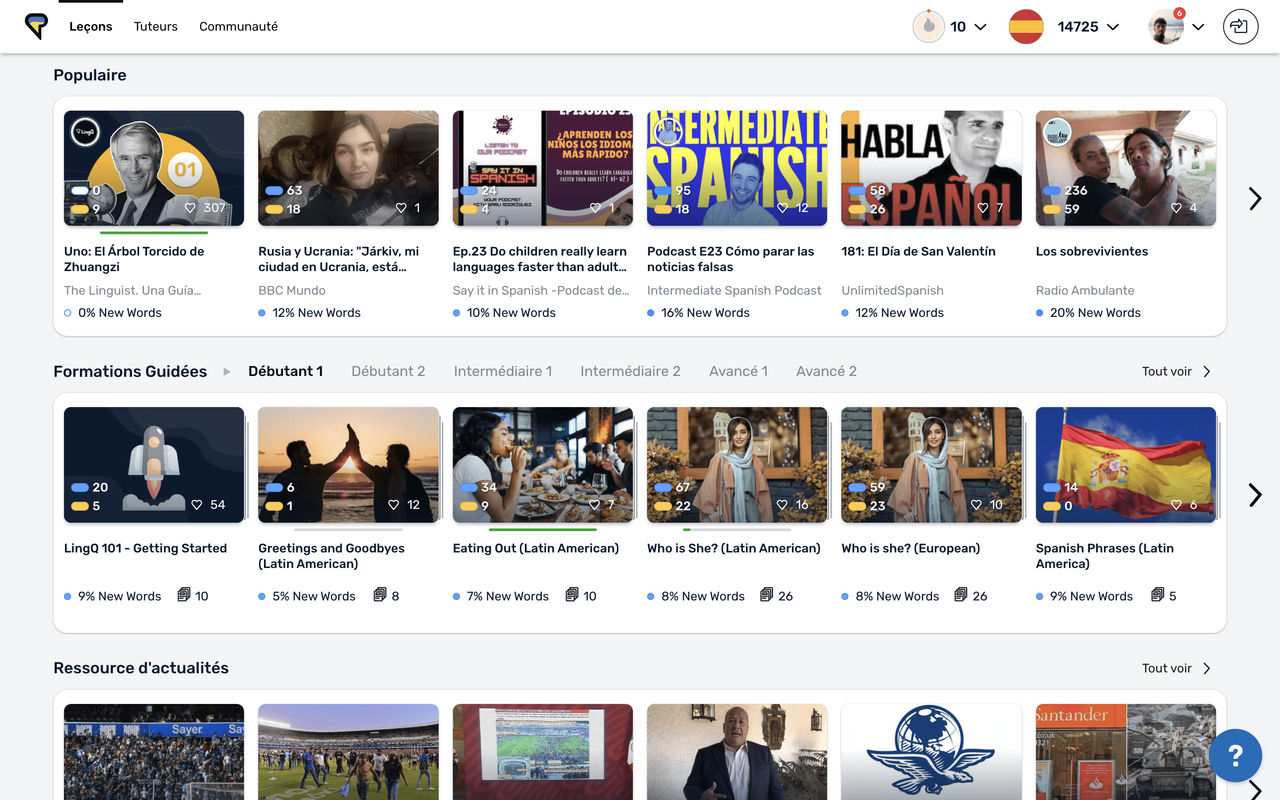Image resolution: width=1280 pixels, height=800 pixels.
Task: Like the Uno: El Árbol Torcido lesson heart
Action: pos(190,208)
